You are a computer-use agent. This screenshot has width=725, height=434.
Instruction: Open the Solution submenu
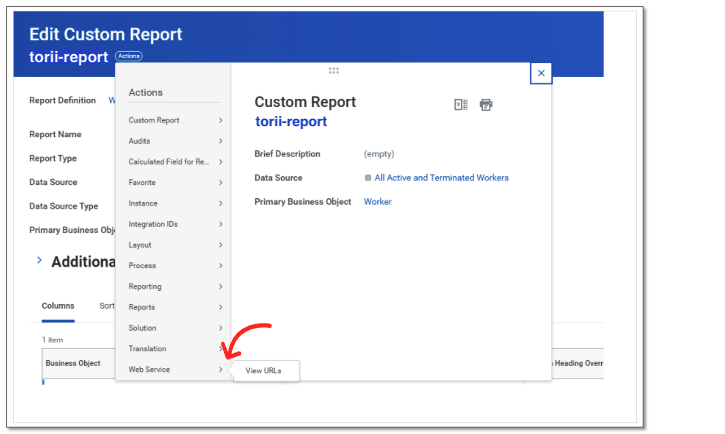tap(175, 328)
